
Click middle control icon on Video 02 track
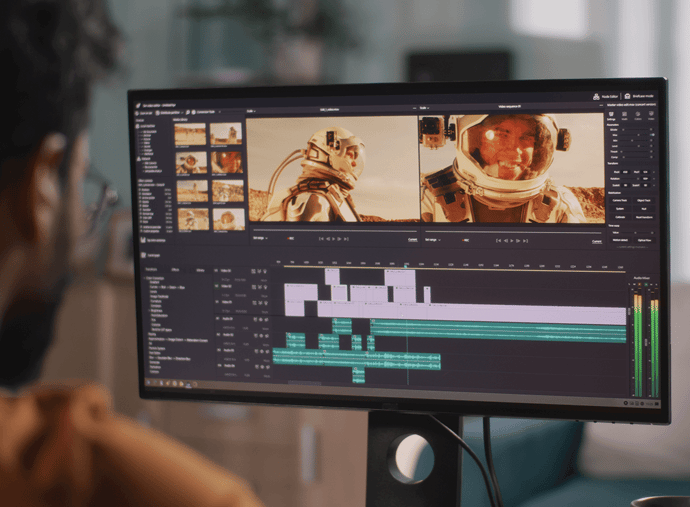click(259, 287)
